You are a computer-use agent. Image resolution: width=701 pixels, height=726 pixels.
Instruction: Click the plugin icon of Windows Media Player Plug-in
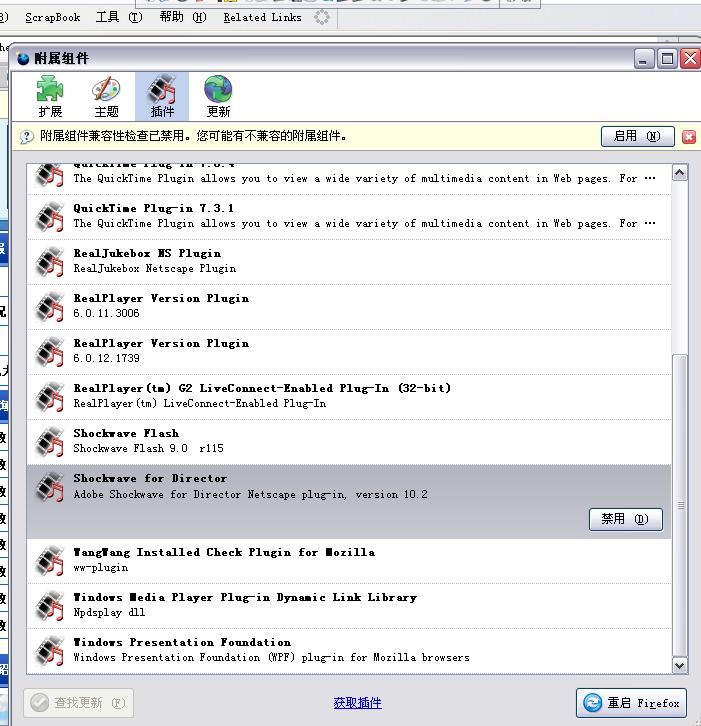(50, 606)
